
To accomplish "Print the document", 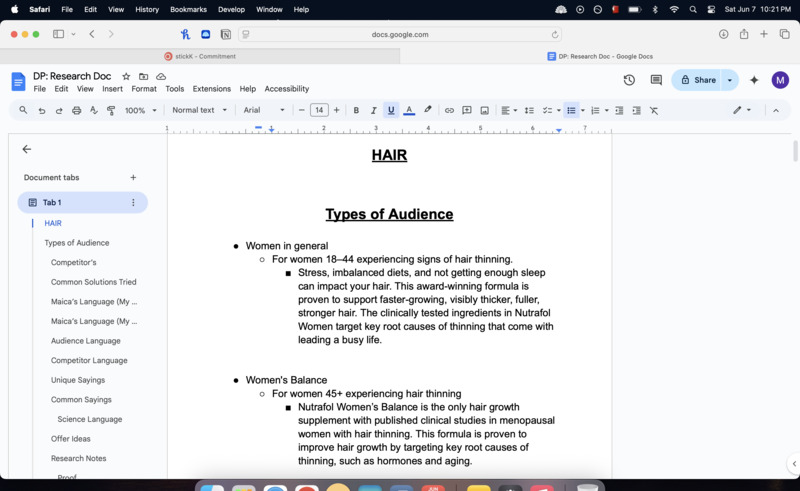I will click(x=77, y=110).
